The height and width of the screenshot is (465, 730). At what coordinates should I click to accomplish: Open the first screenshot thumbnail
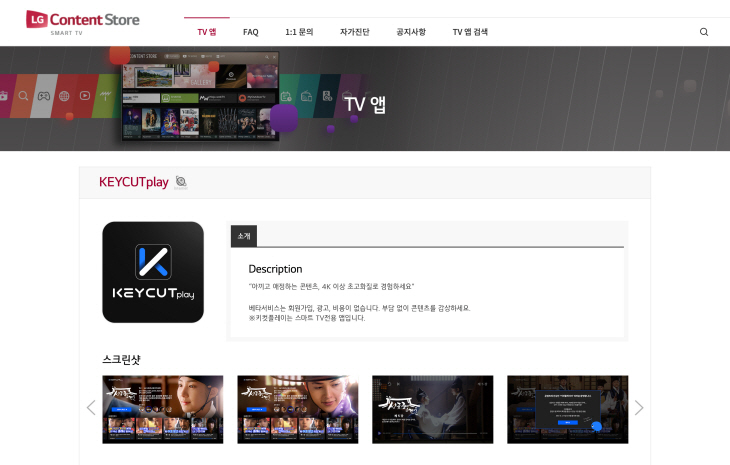(163, 410)
